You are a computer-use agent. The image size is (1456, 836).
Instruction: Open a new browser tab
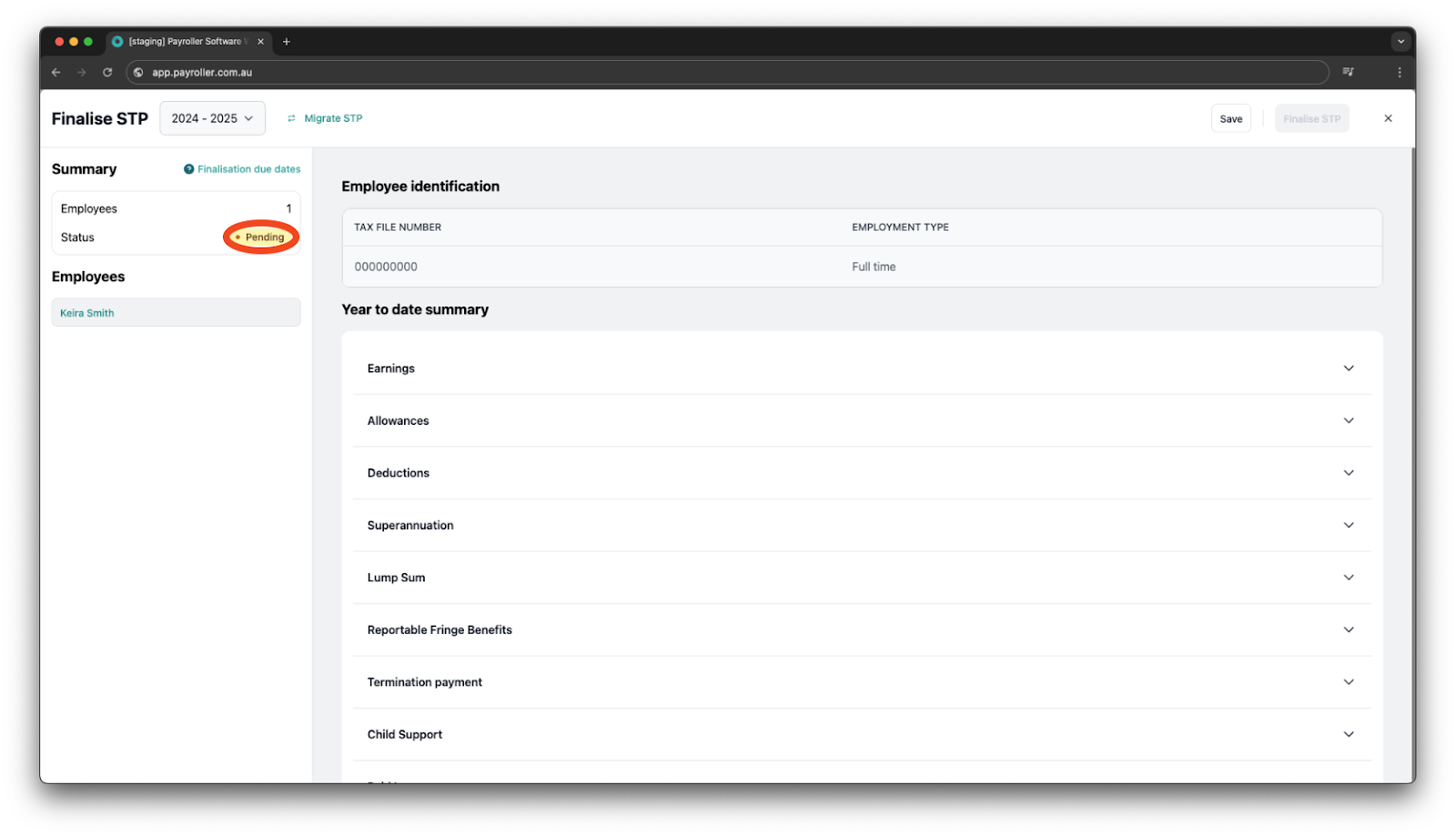click(287, 42)
